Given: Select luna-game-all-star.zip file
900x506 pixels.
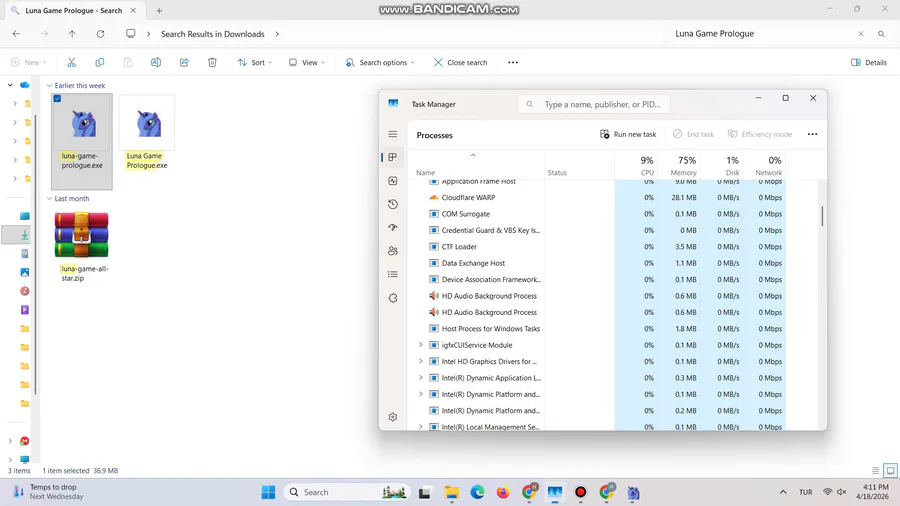Looking at the screenshot, I should [82, 247].
